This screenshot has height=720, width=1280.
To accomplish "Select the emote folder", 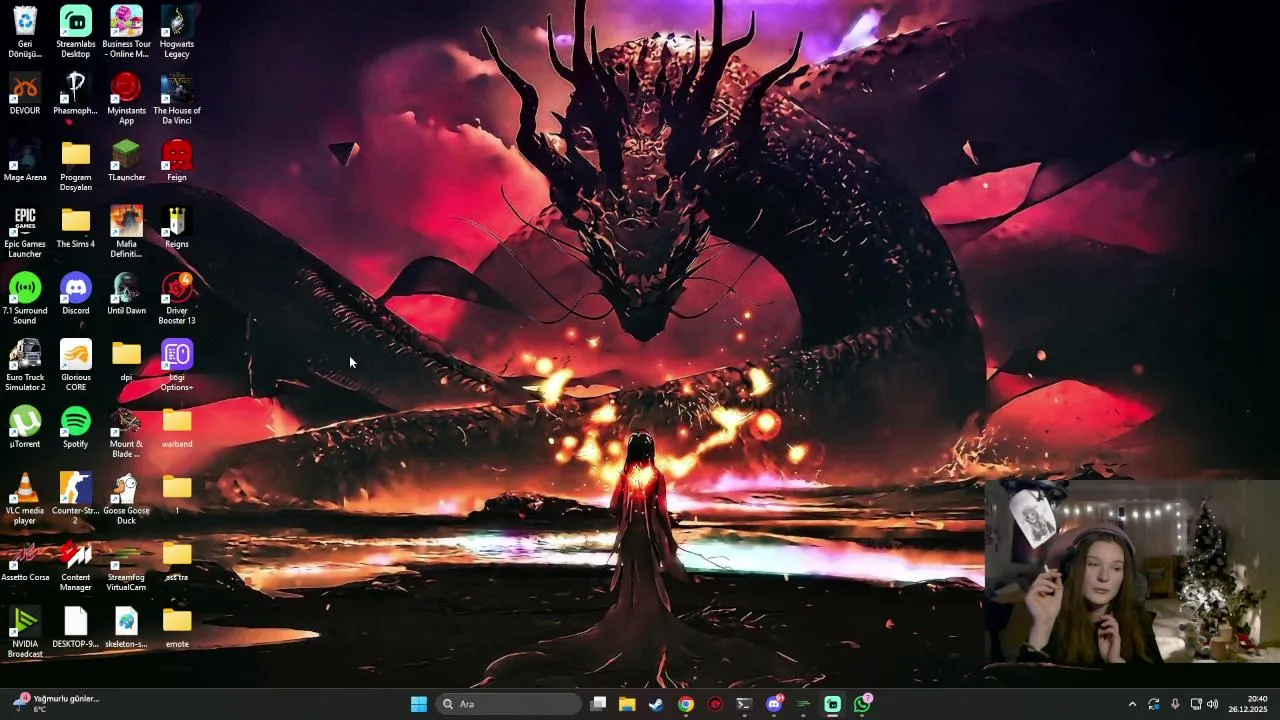I will [177, 628].
